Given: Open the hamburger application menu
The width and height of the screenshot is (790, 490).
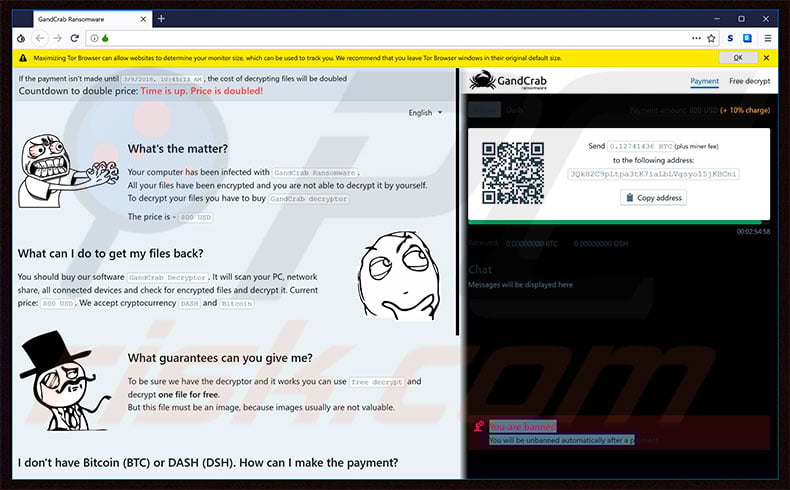Looking at the screenshot, I should pos(767,38).
